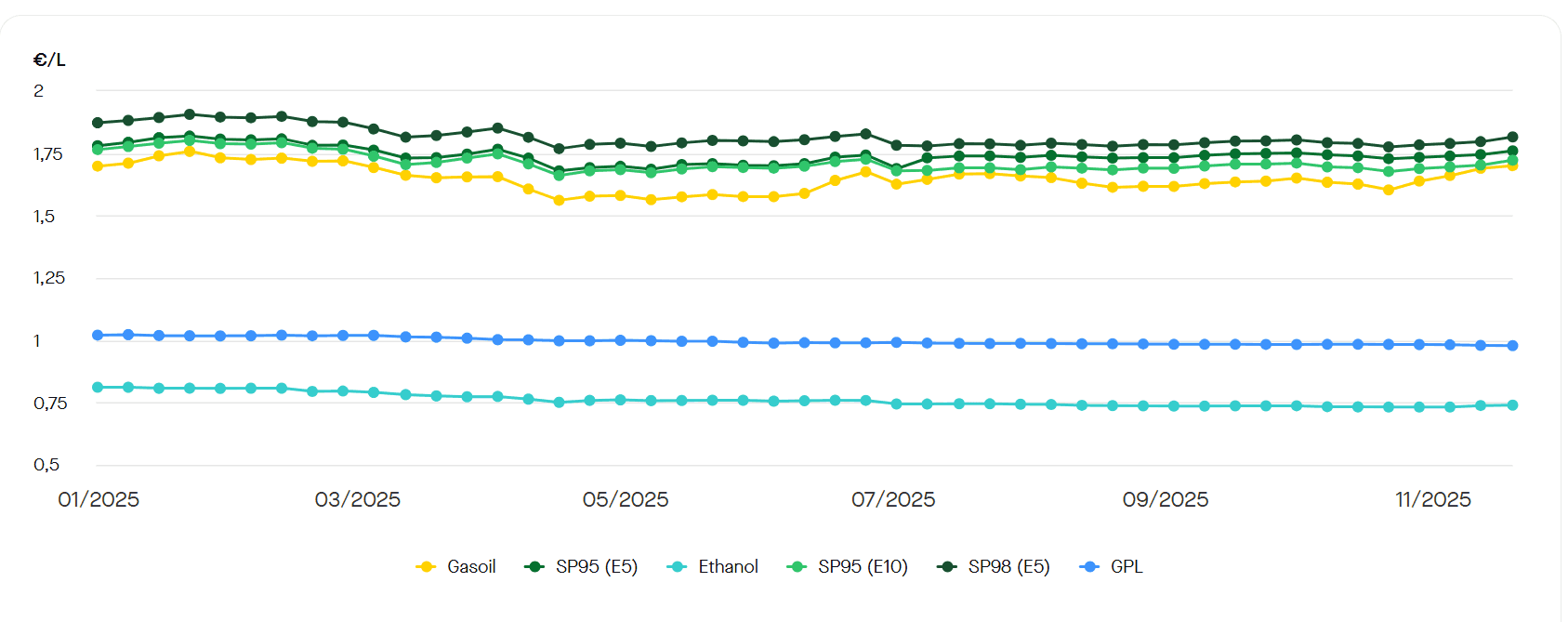Click the 05/2025 x-axis label

pyautogui.click(x=626, y=500)
